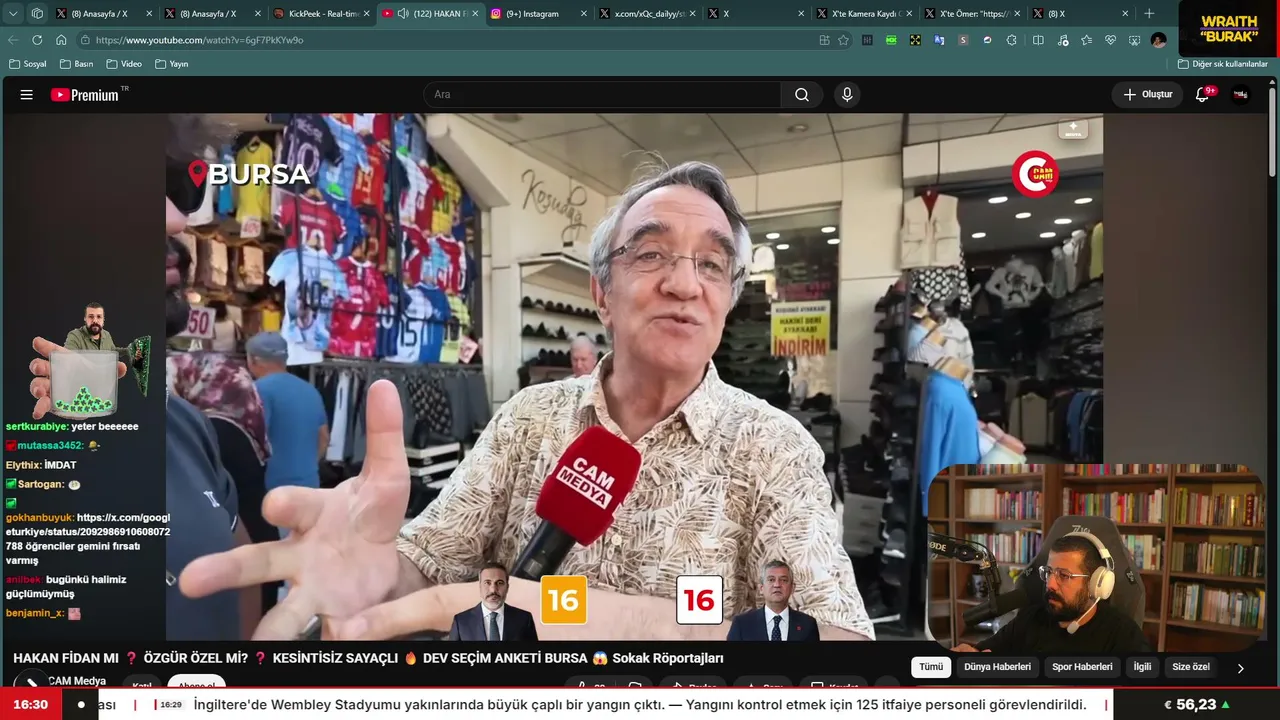This screenshot has height=720, width=1280.
Task: Open Diğer sık kullanılanlar bookmarks folder
Action: (1223, 64)
